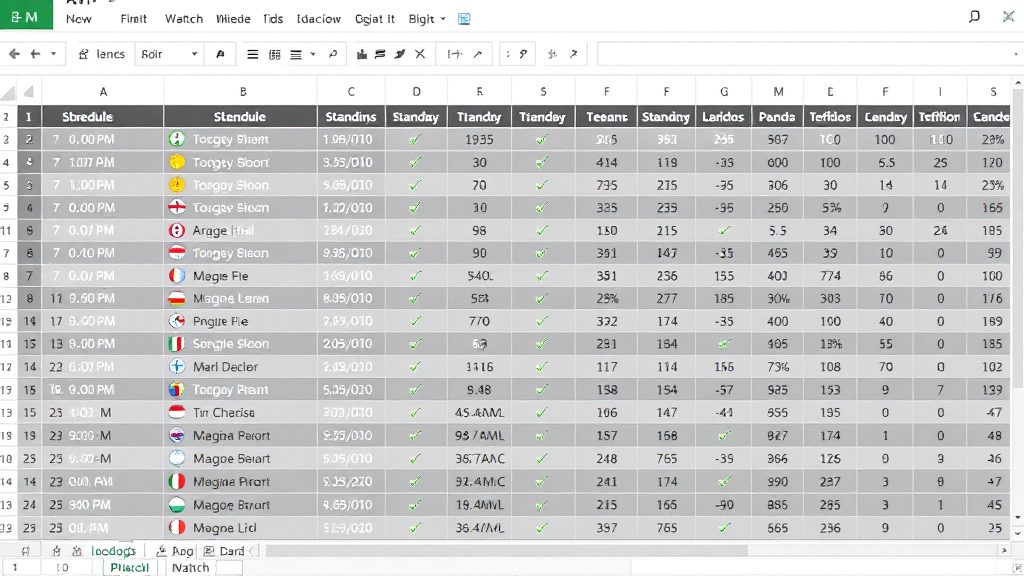Open the Wiiede menu

click(233, 19)
